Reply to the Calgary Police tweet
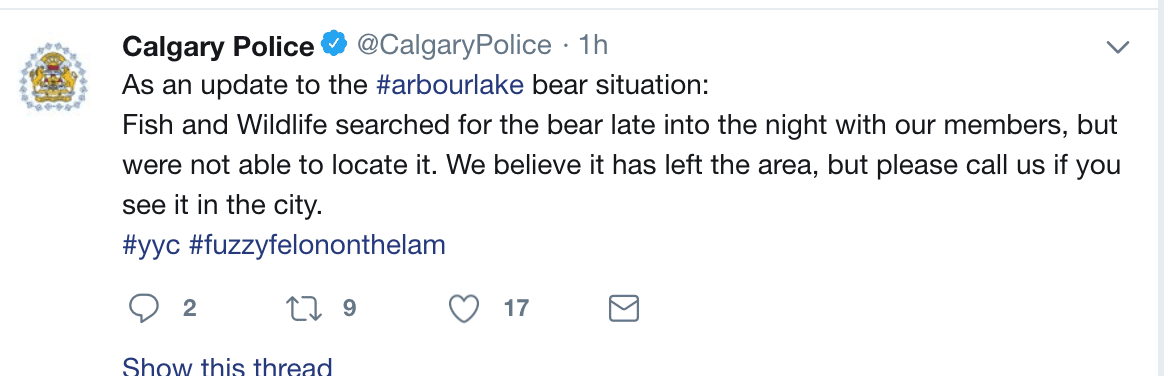 tap(143, 309)
